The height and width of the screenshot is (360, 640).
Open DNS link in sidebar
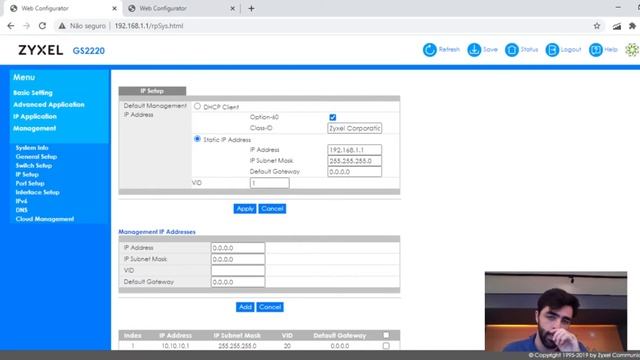coord(21,210)
